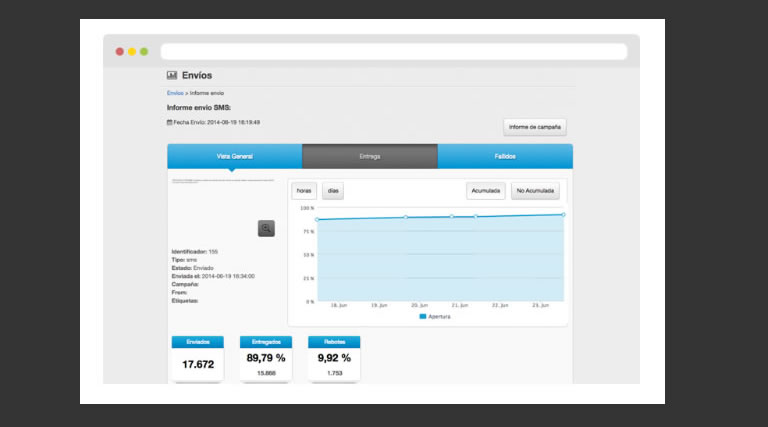Open the Entrega tab
The width and height of the screenshot is (768, 427).
(370, 157)
